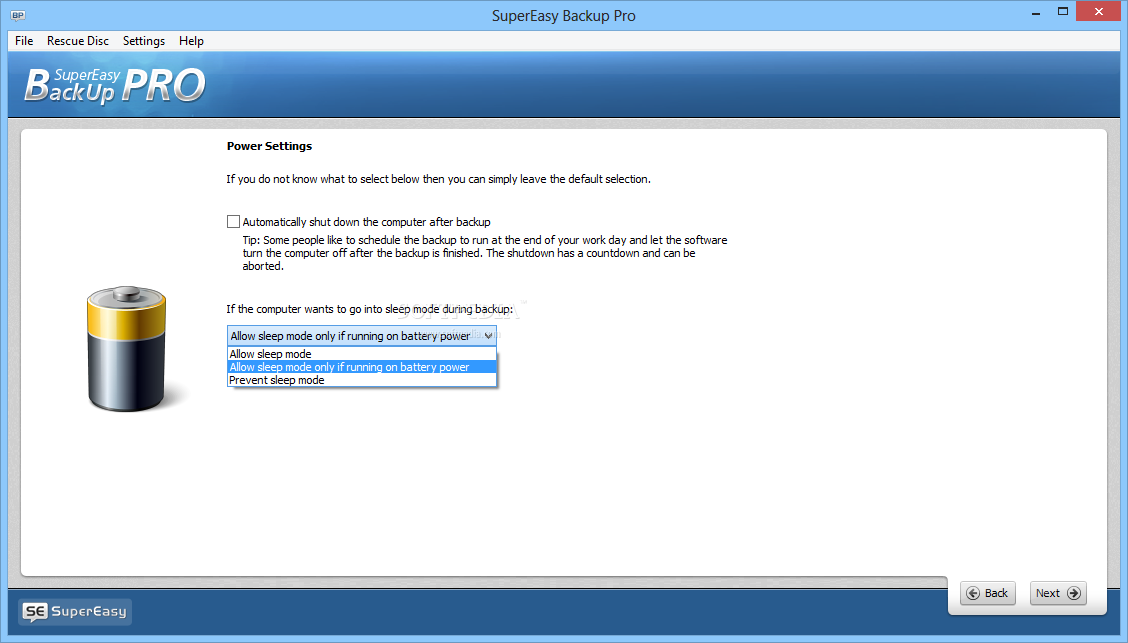Image resolution: width=1128 pixels, height=643 pixels.
Task: Open the File menu
Action: [24, 41]
